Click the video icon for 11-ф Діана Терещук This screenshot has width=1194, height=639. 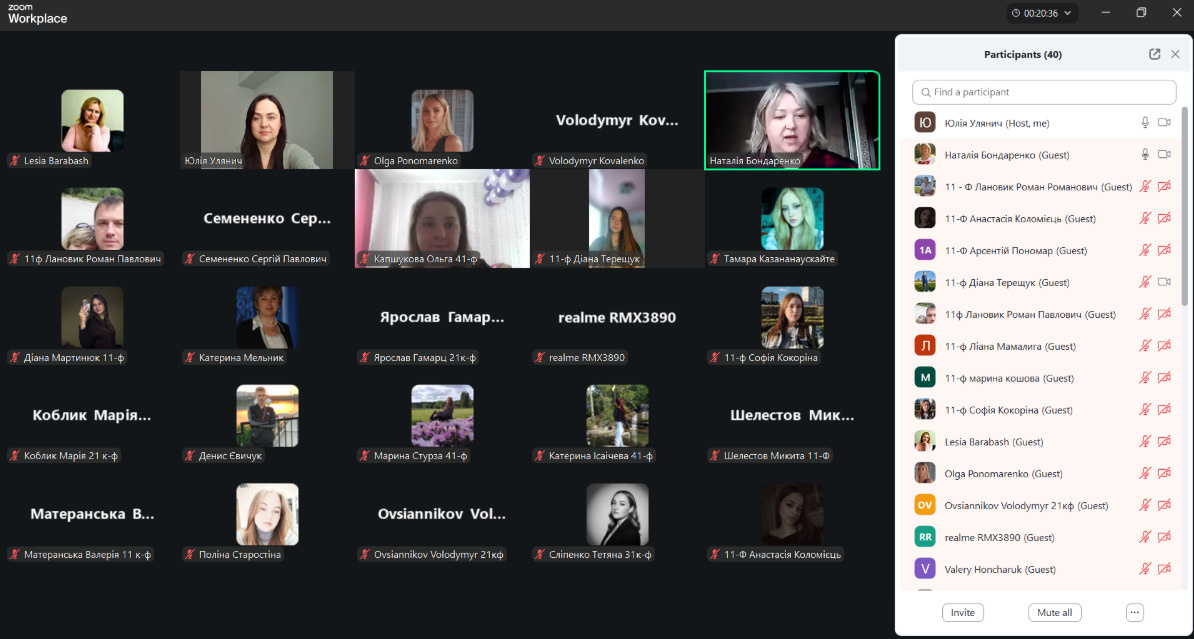(1164, 282)
